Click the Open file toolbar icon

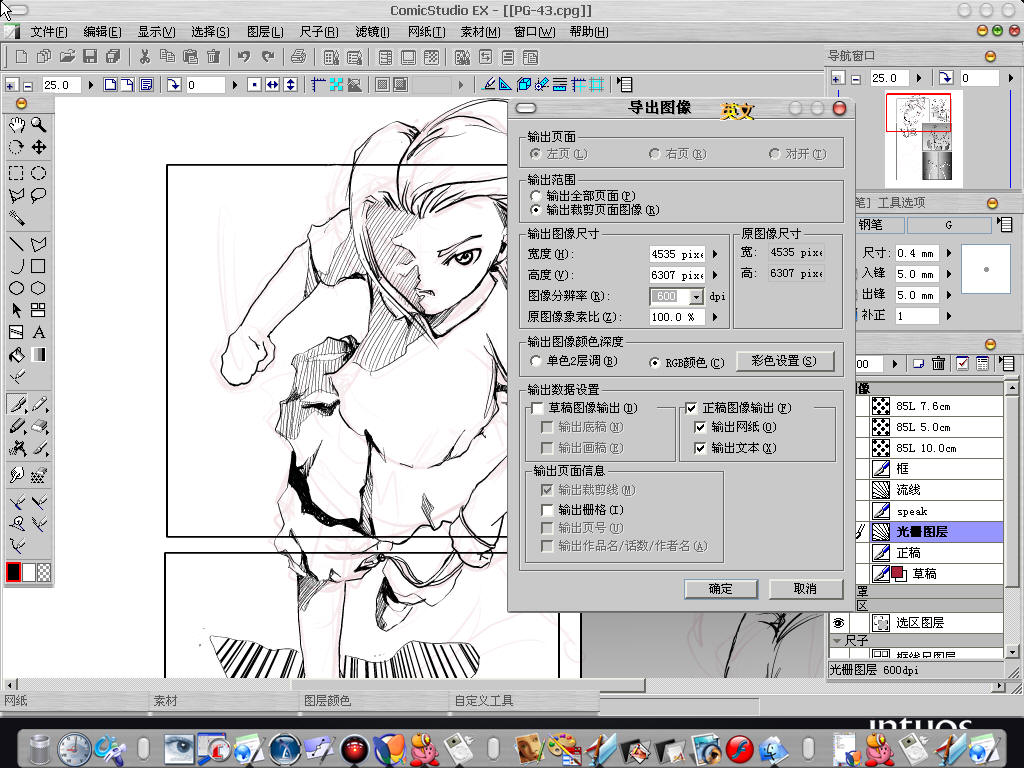(x=67, y=57)
